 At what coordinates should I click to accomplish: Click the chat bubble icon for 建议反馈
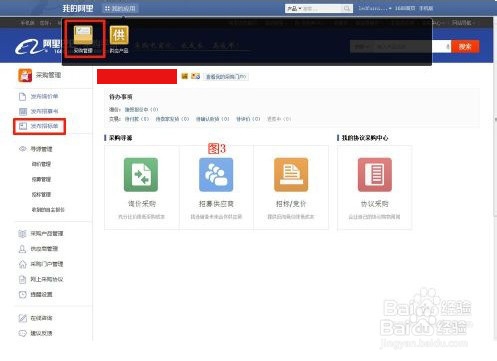22,333
